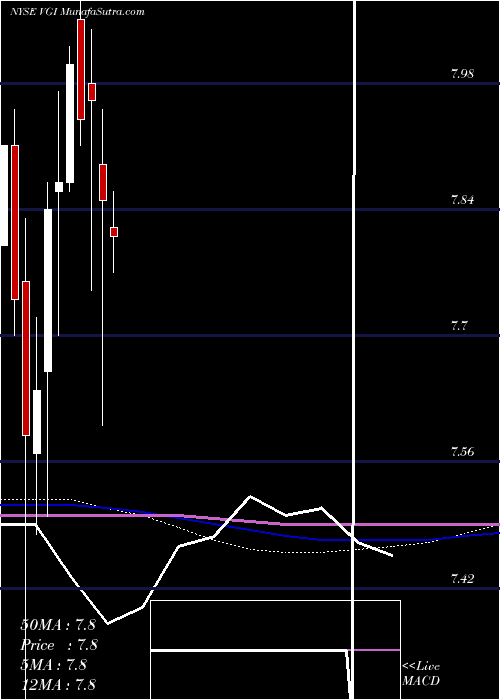
Task: Click the 7.98 price axis label
Action: pos(462,74)
